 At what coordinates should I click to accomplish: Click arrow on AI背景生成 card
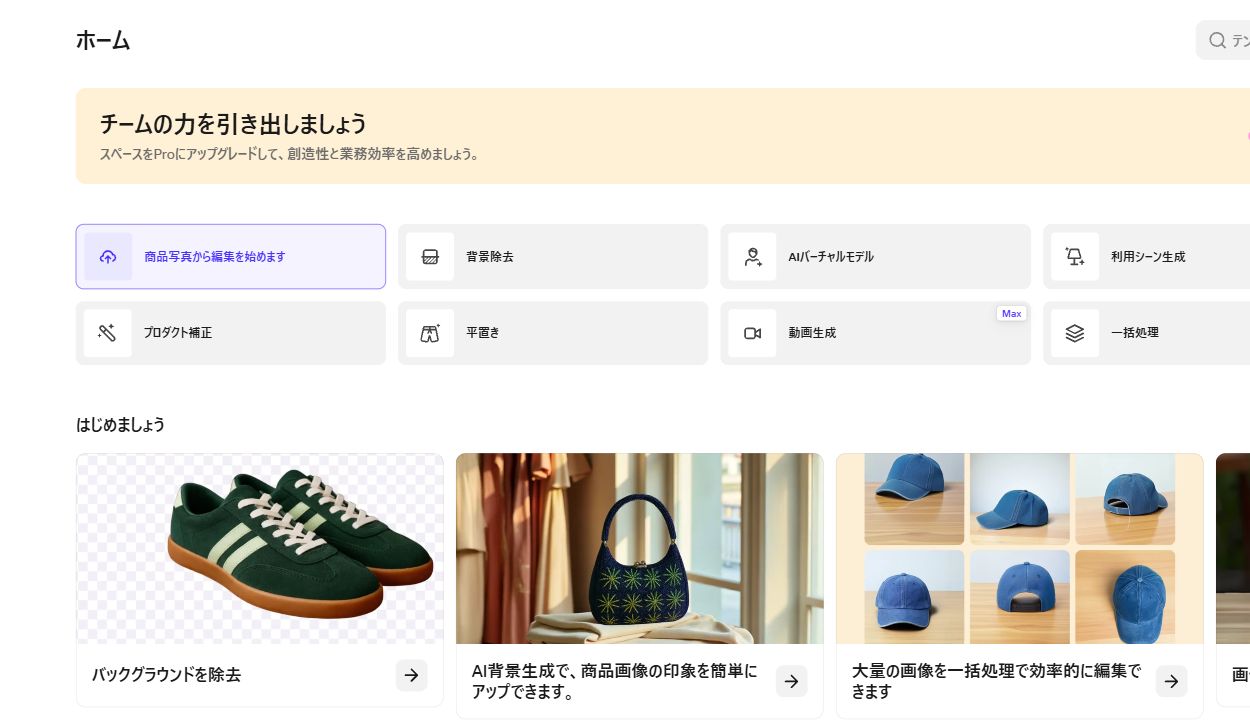[x=791, y=681]
